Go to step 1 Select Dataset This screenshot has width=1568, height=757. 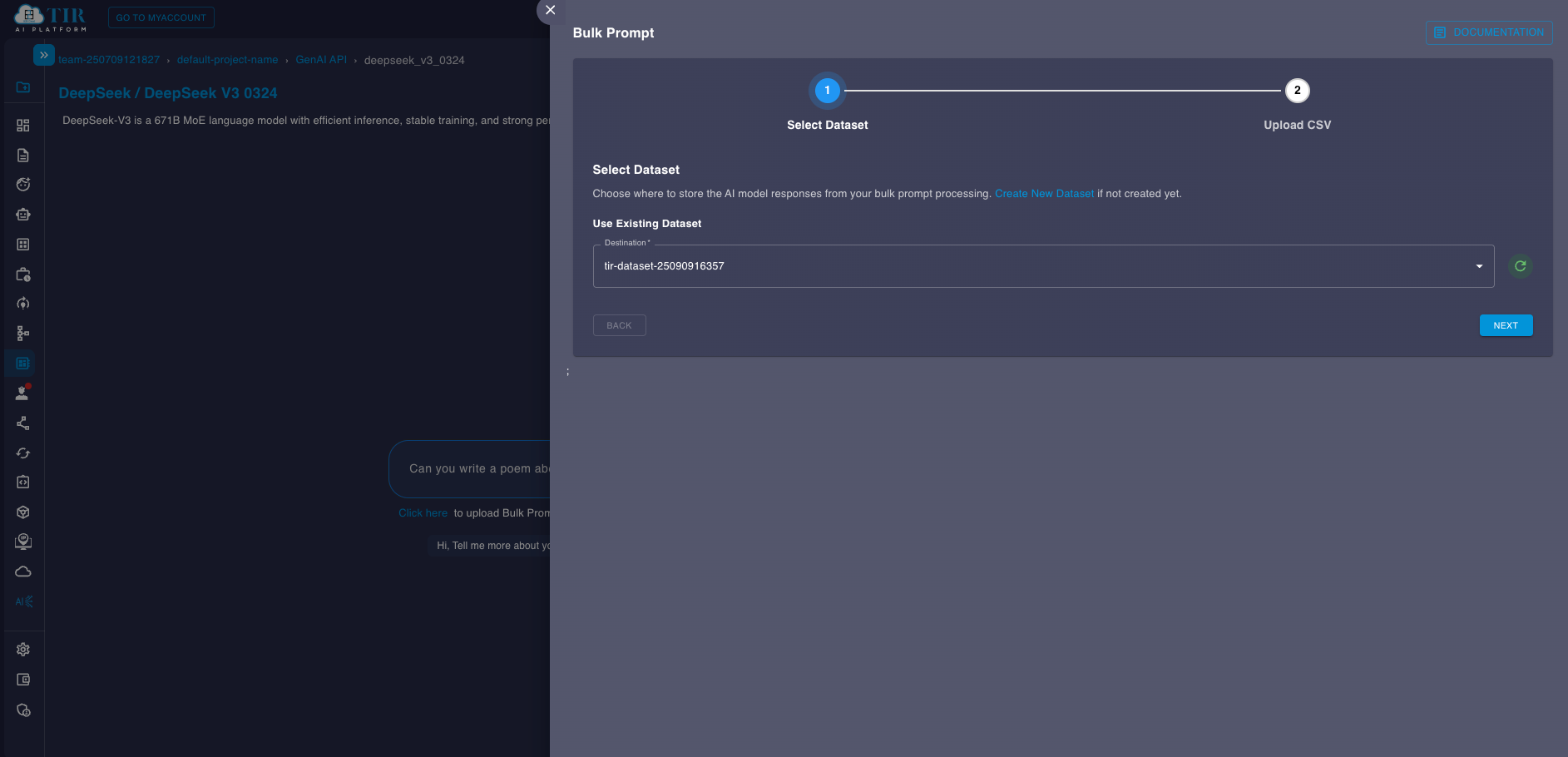coord(827,91)
